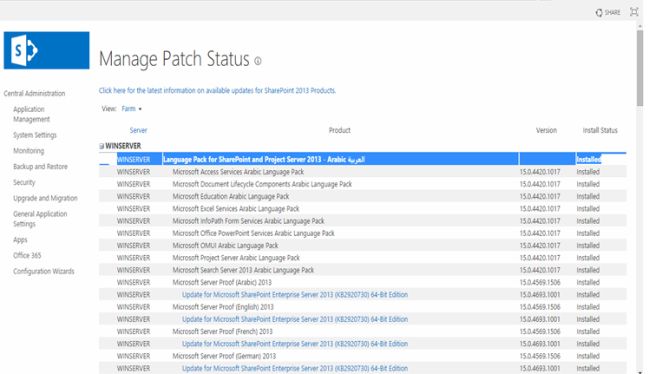Go to General Application Settings
This screenshot has height=374, width=650.
pos(40,219)
